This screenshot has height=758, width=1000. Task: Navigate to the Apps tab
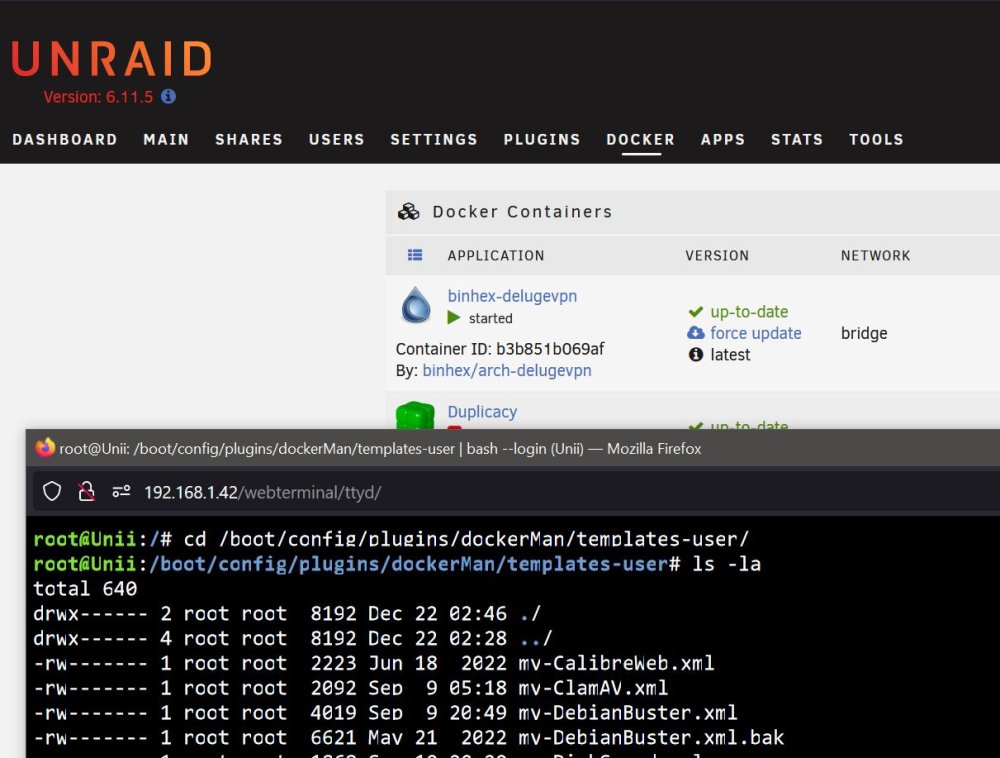723,139
